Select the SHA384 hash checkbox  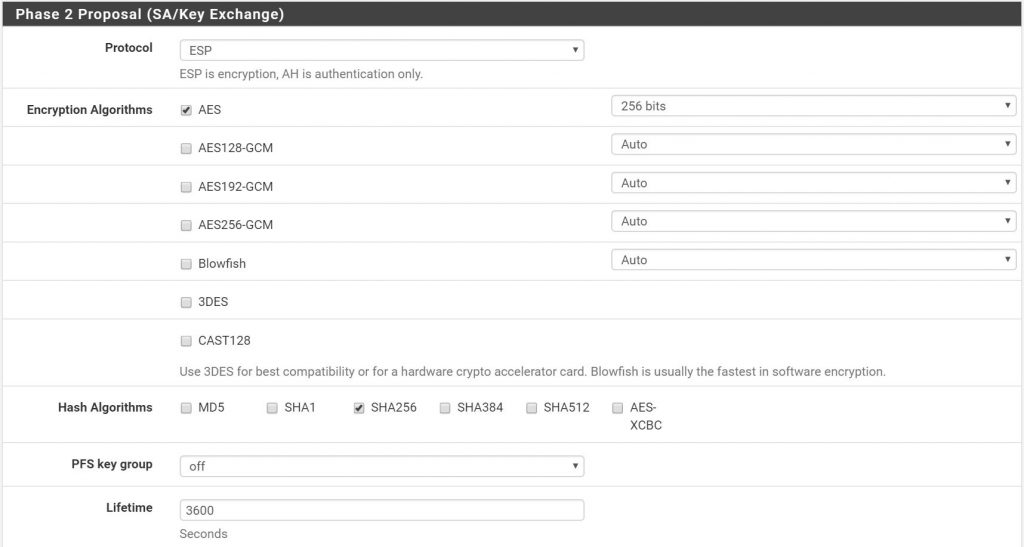445,408
